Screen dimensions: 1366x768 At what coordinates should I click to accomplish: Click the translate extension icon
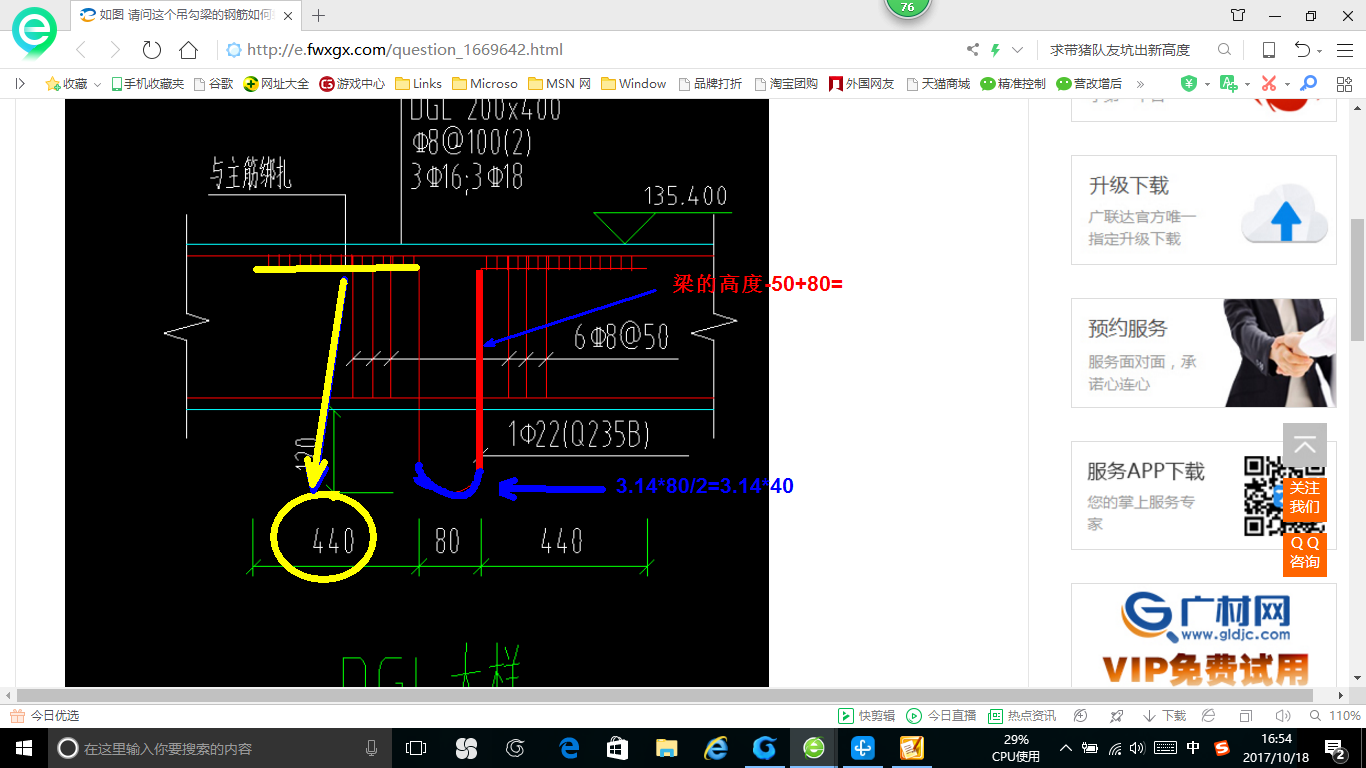tap(1229, 84)
